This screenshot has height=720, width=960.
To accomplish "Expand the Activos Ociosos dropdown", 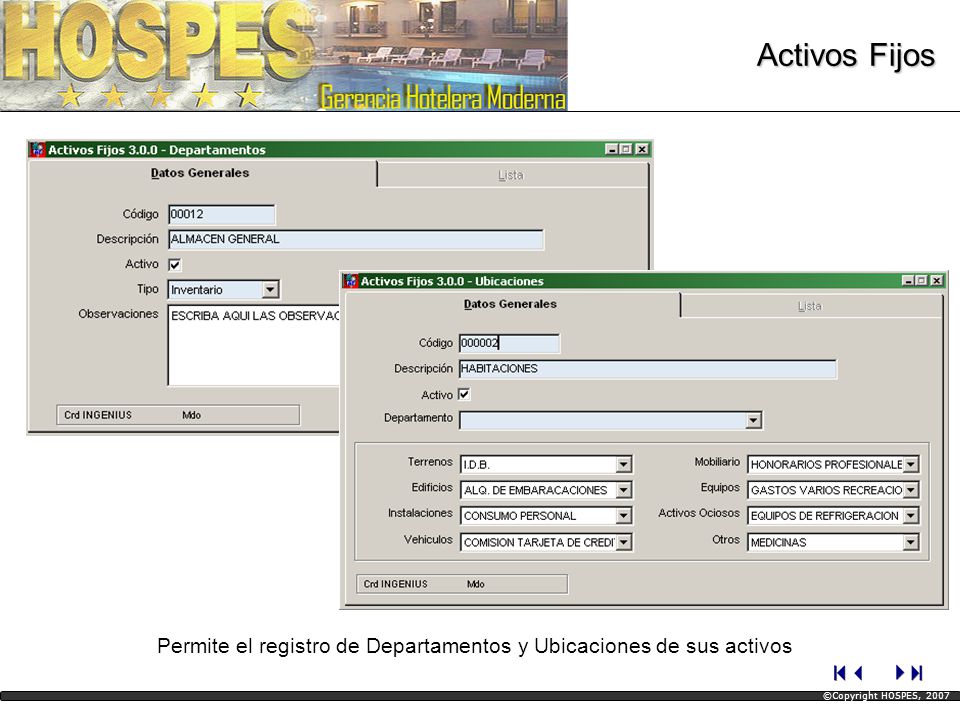I will point(910,516).
